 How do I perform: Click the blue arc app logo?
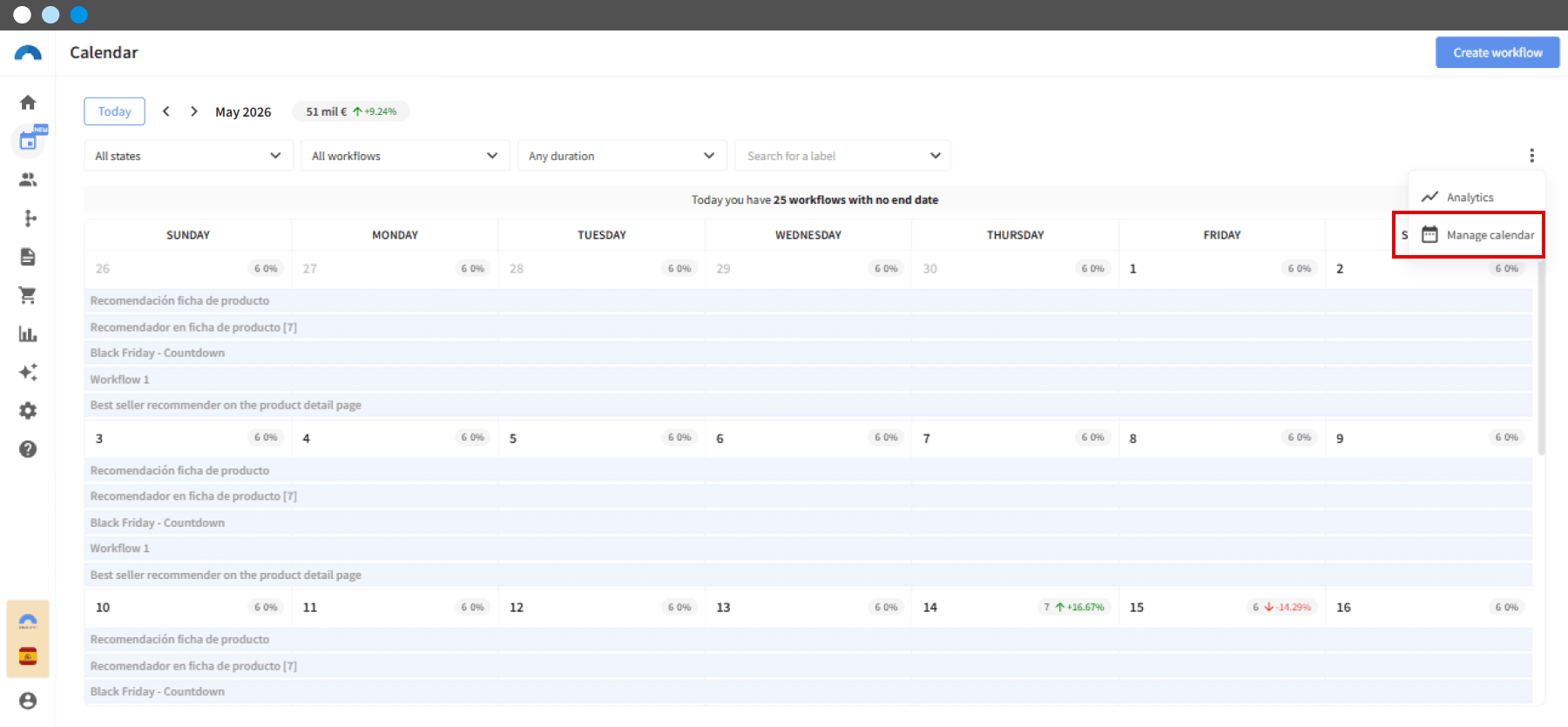click(28, 53)
